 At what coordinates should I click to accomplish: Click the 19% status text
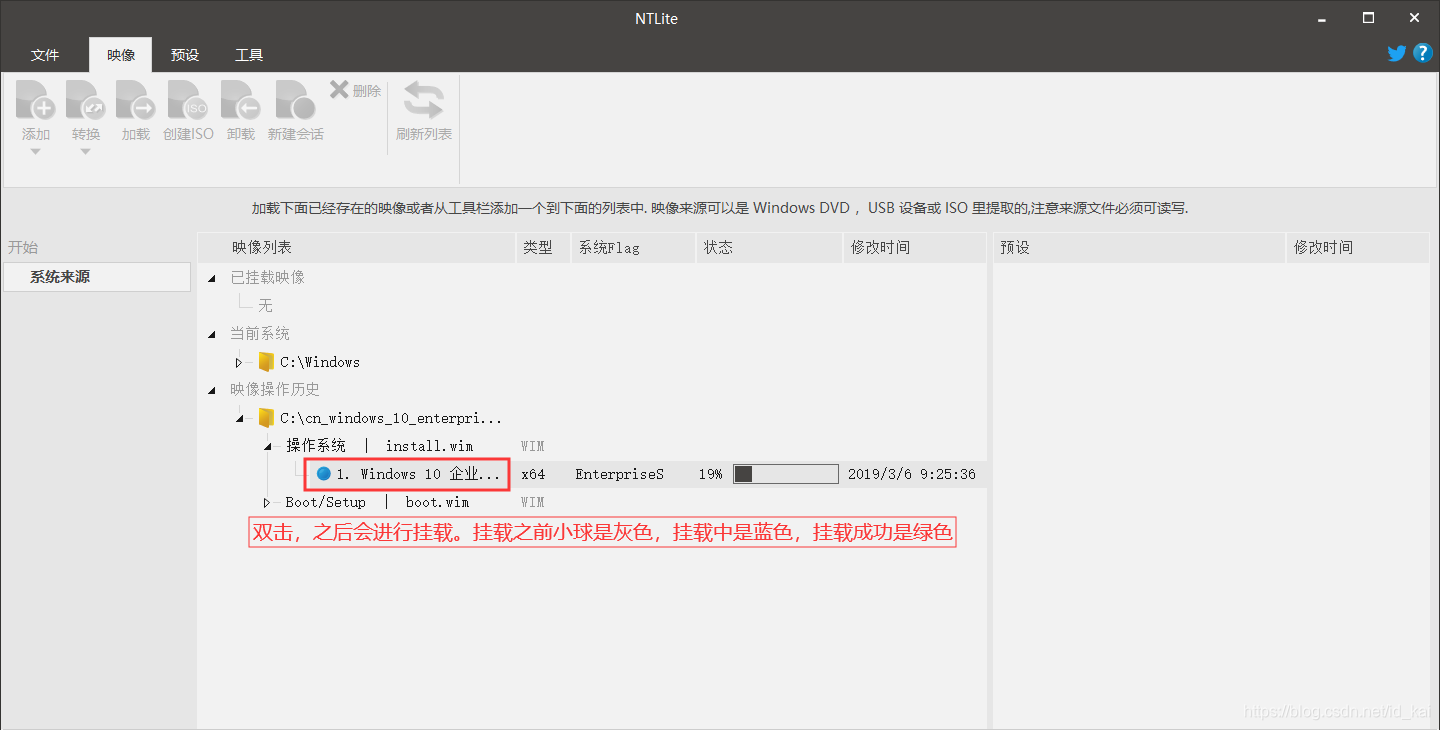[x=710, y=474]
